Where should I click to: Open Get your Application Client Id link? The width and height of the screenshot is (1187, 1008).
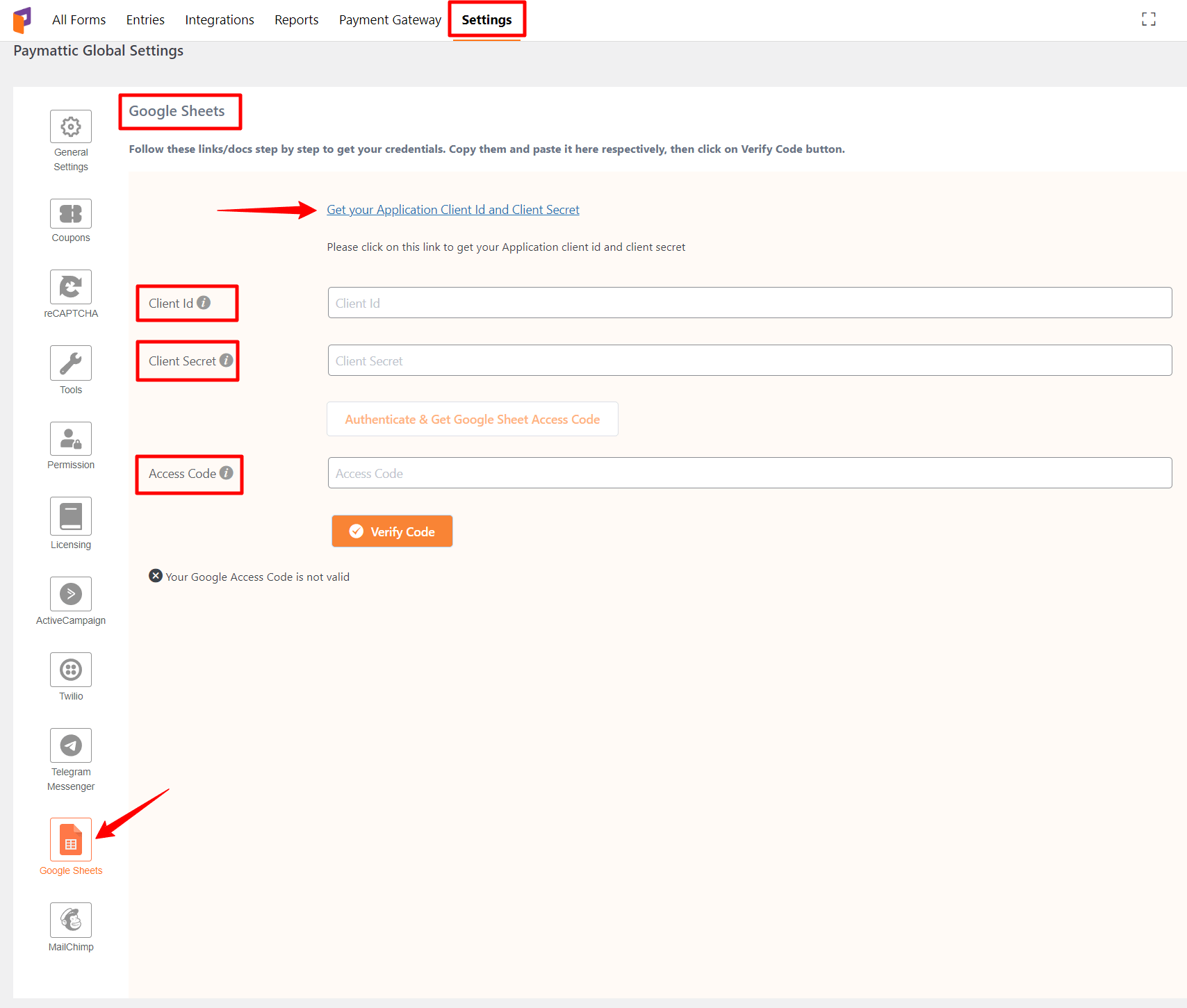coord(453,210)
